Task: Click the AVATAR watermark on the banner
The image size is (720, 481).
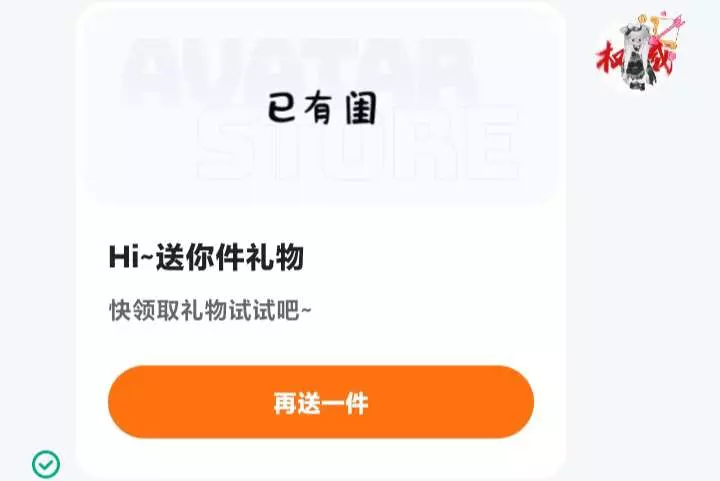Action: 298,69
